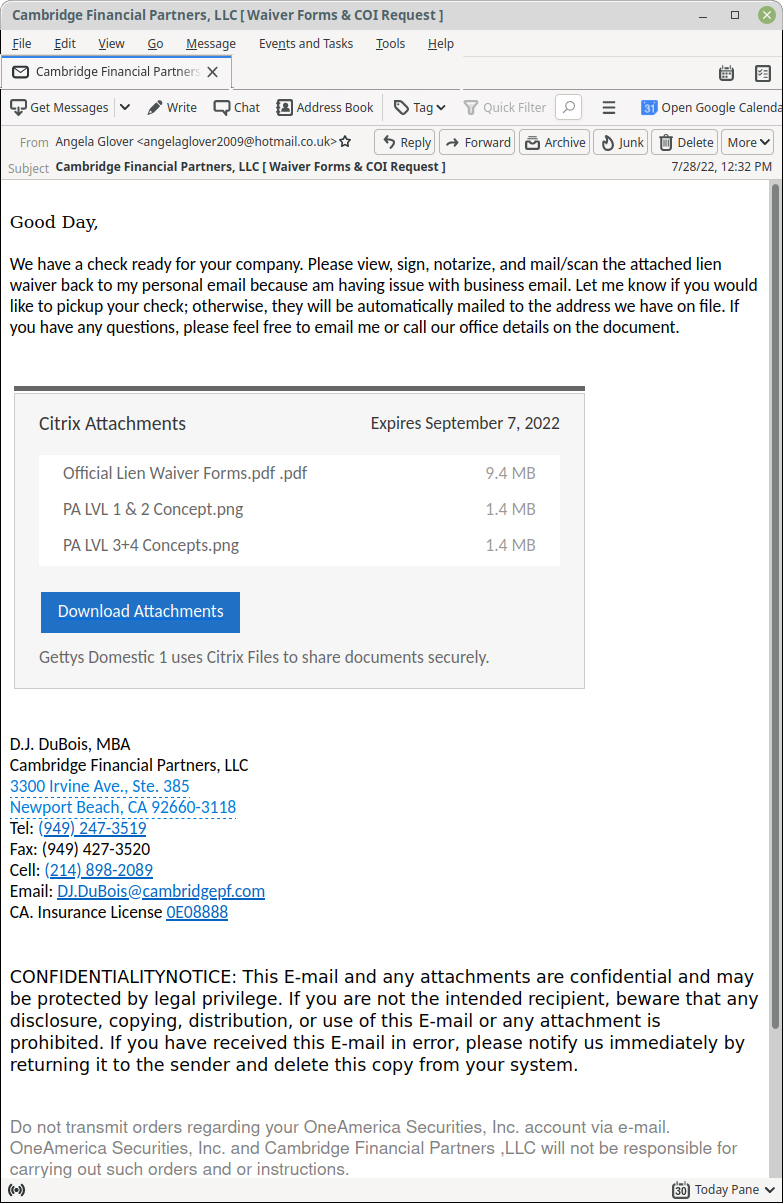Image resolution: width=783 pixels, height=1203 pixels.
Task: Click the vertical scrollbar of the message
Action: point(775,600)
